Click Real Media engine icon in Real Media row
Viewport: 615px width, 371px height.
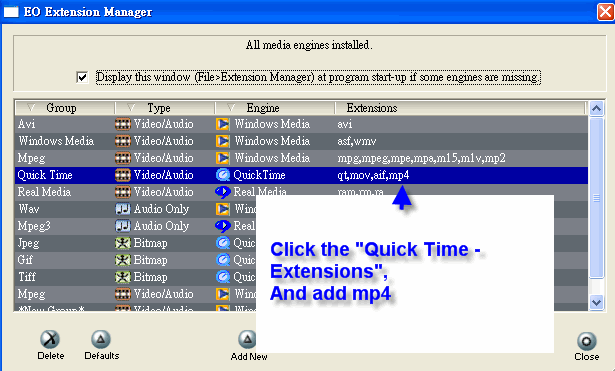pyautogui.click(x=223, y=192)
